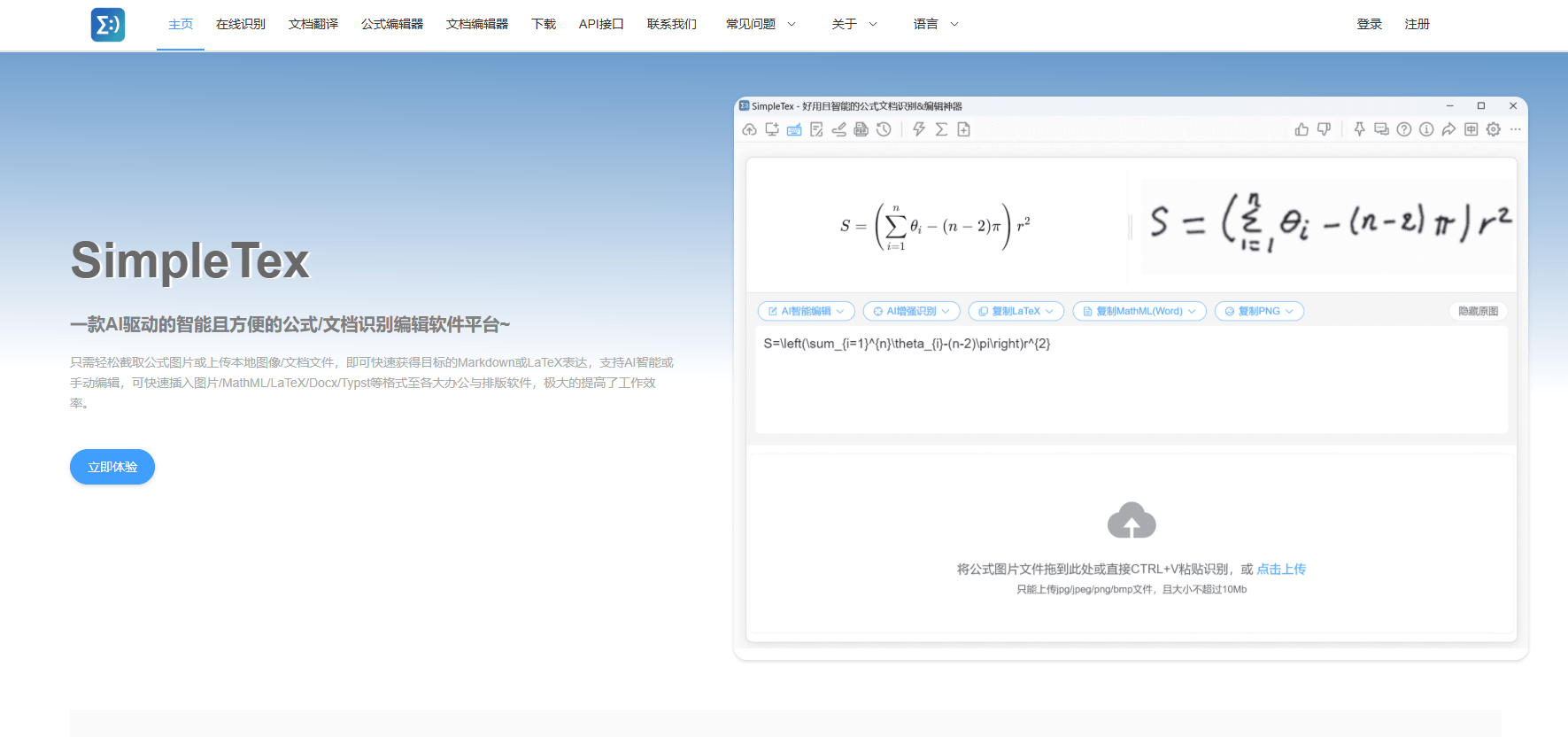Click the tagline starting with 一款AI驱动的
Screen dimensions: 1568x737
point(290,325)
